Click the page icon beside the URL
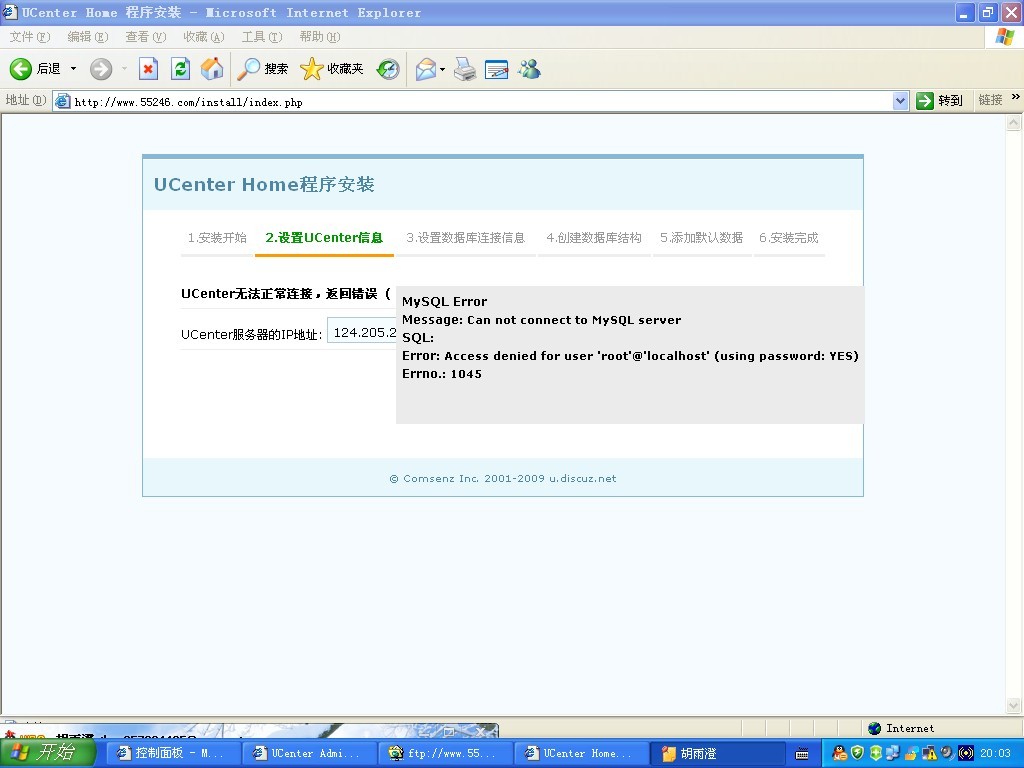 point(63,101)
